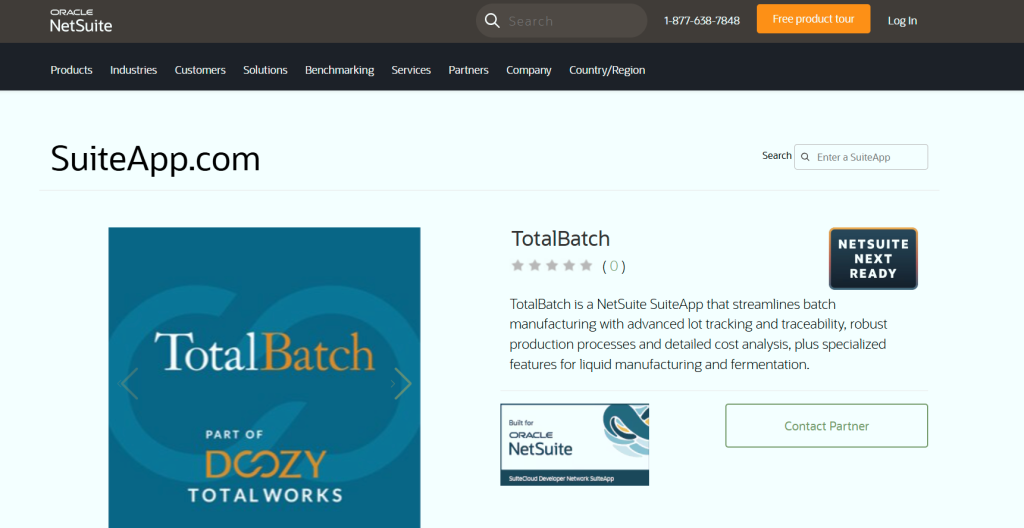This screenshot has height=528, width=1024.
Task: Open the Country/Region menu
Action: tap(607, 70)
